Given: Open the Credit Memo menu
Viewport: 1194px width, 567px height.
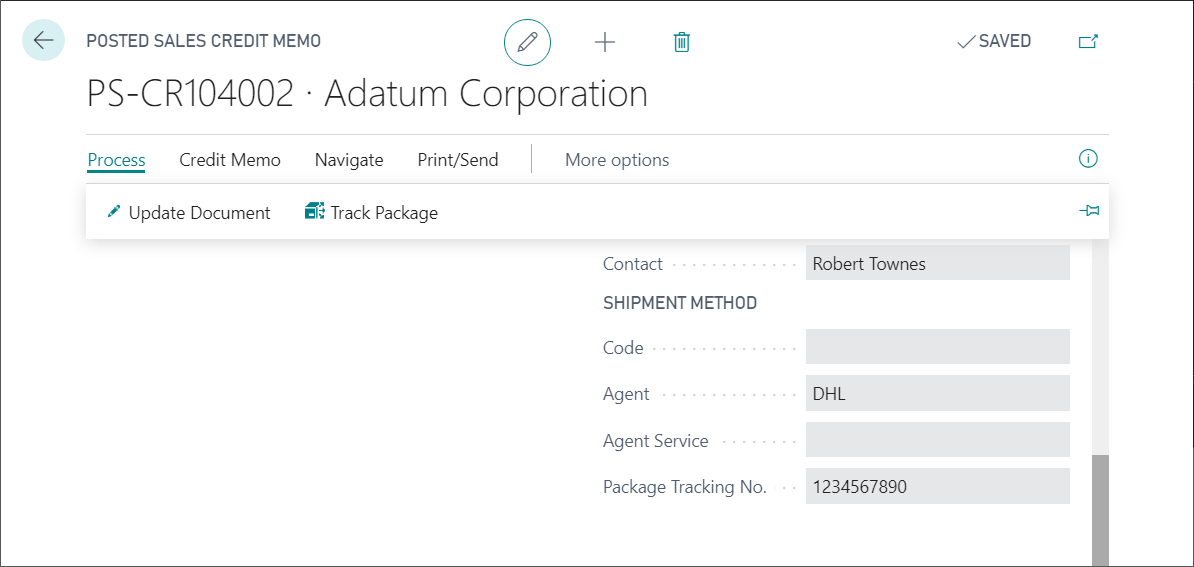Looking at the screenshot, I should pyautogui.click(x=230, y=160).
